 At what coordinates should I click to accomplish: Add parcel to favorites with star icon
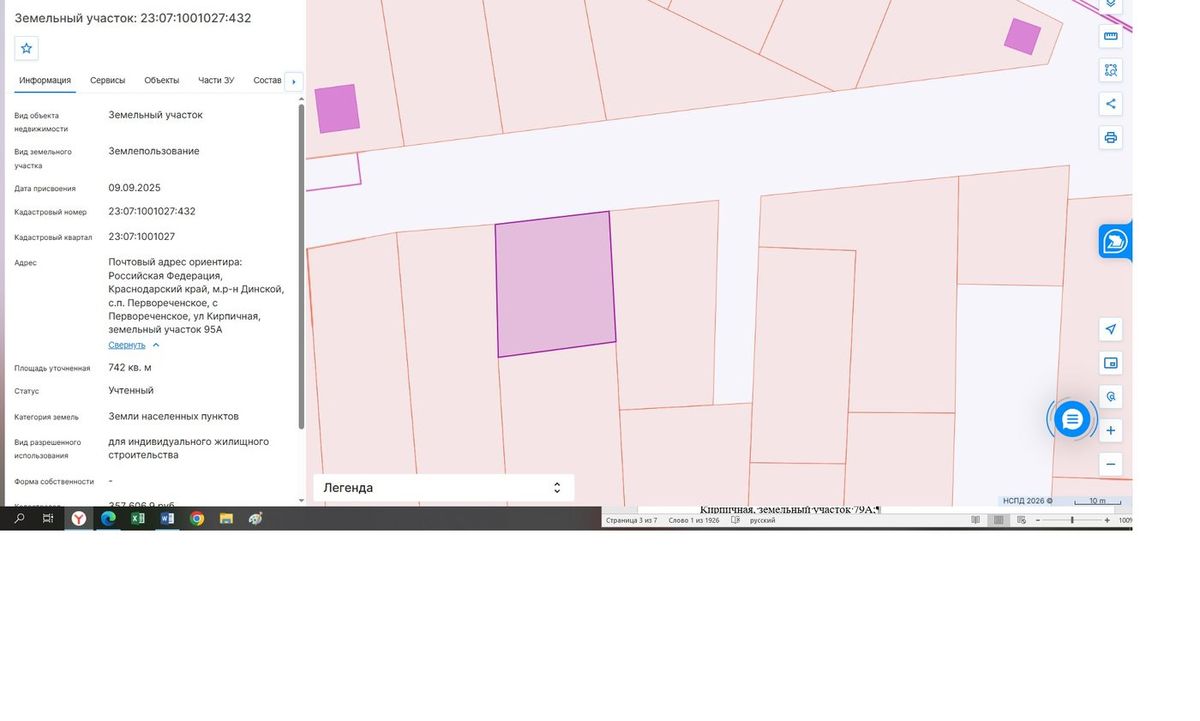(x=27, y=48)
